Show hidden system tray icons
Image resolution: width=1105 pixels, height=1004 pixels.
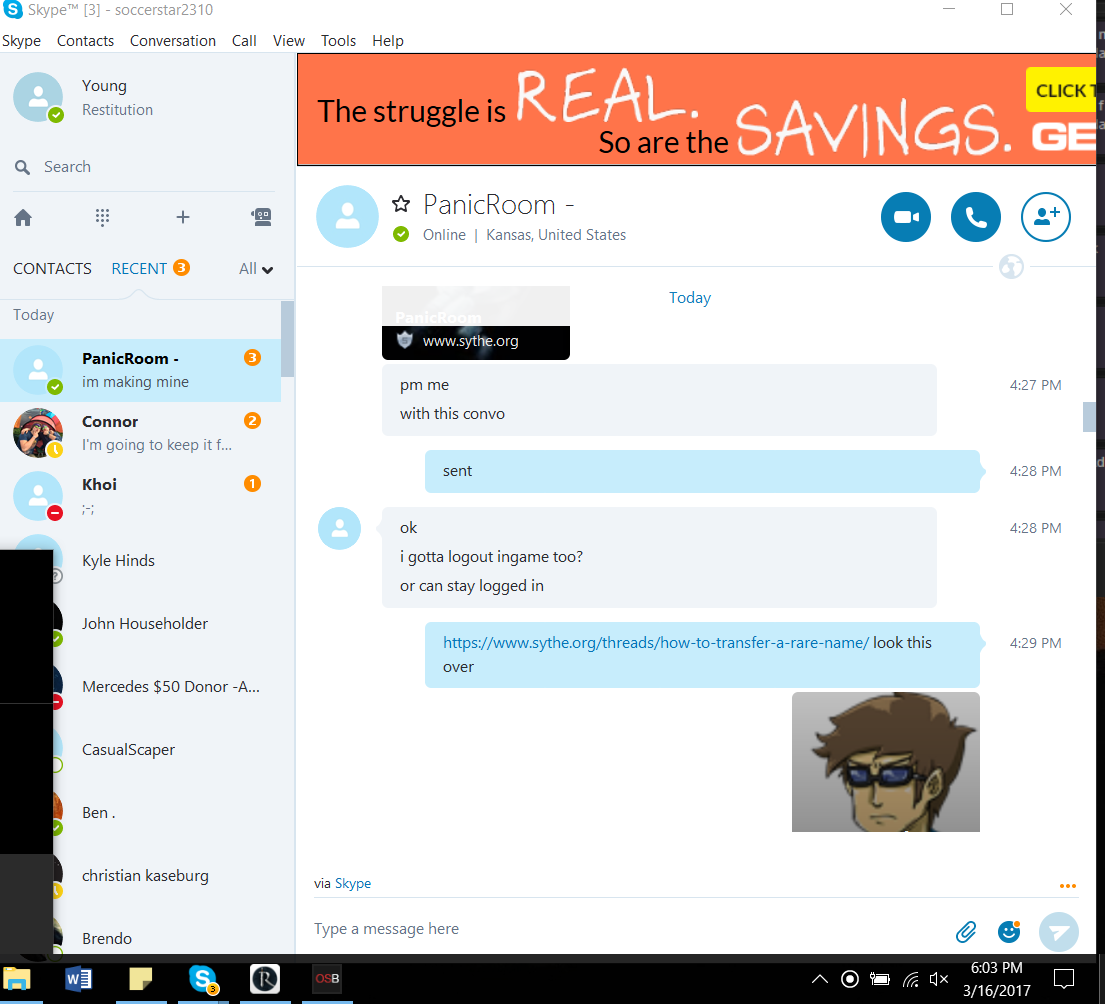tap(820, 979)
